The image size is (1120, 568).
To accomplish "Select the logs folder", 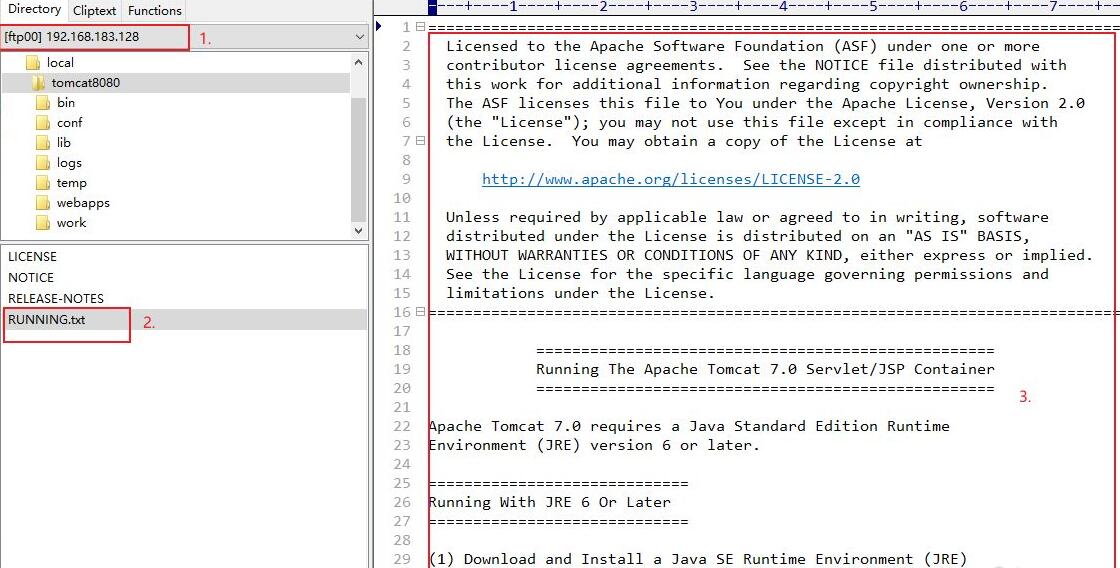I will coord(69,162).
